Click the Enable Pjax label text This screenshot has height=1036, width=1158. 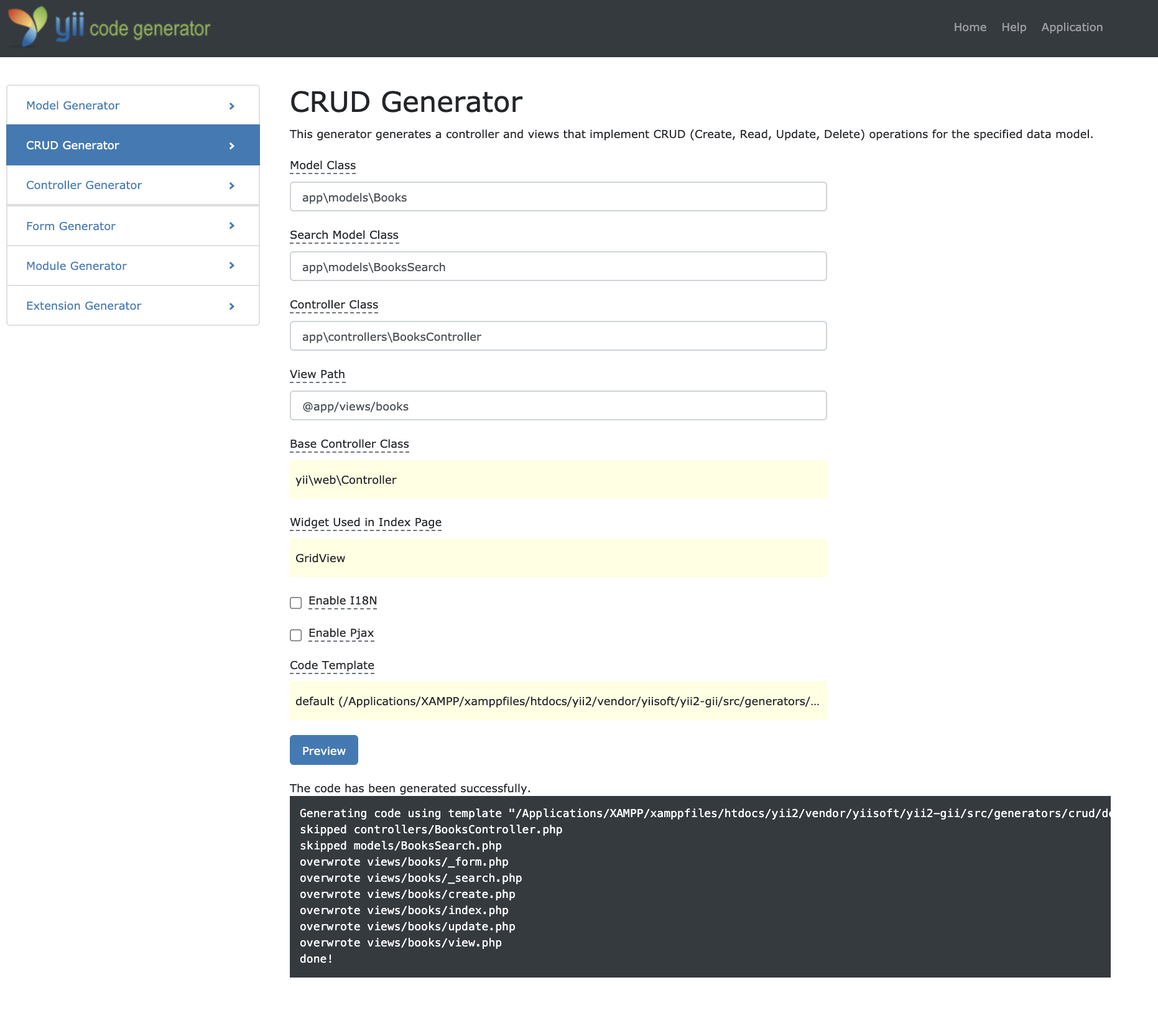coord(341,633)
